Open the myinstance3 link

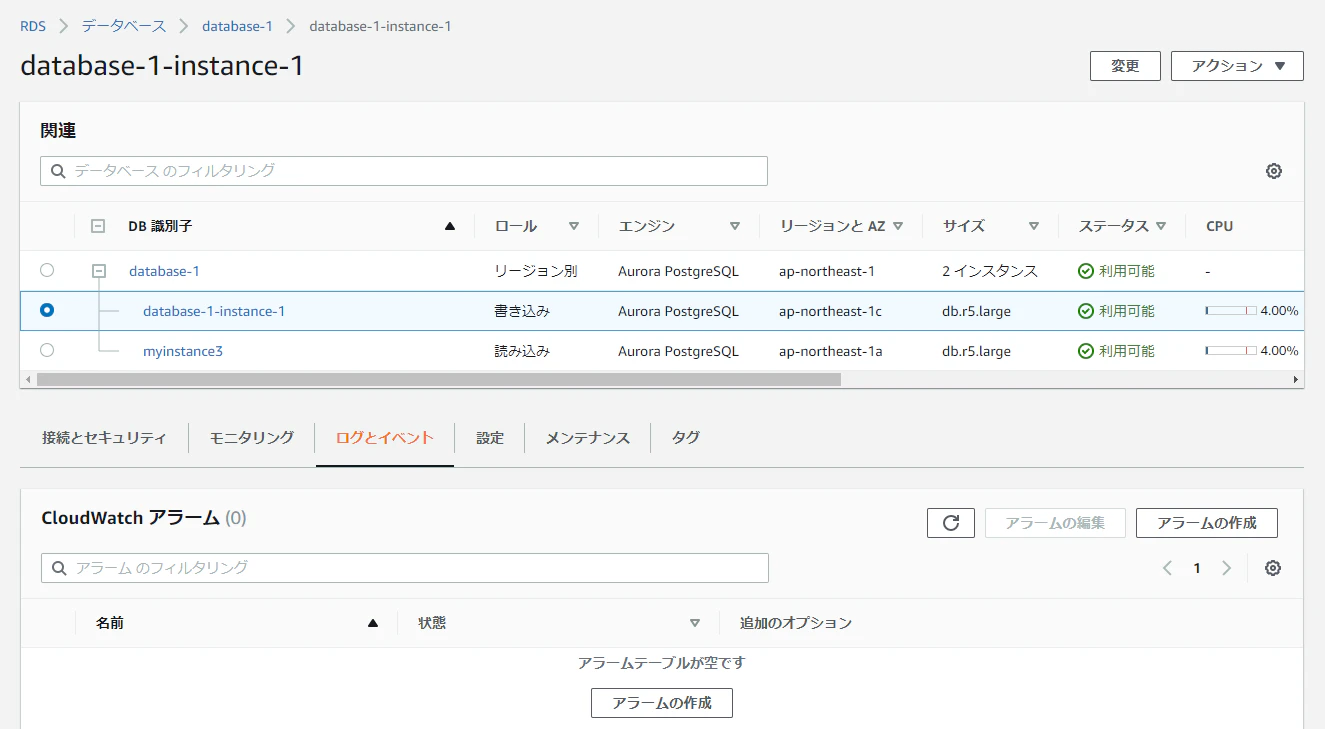click(183, 351)
